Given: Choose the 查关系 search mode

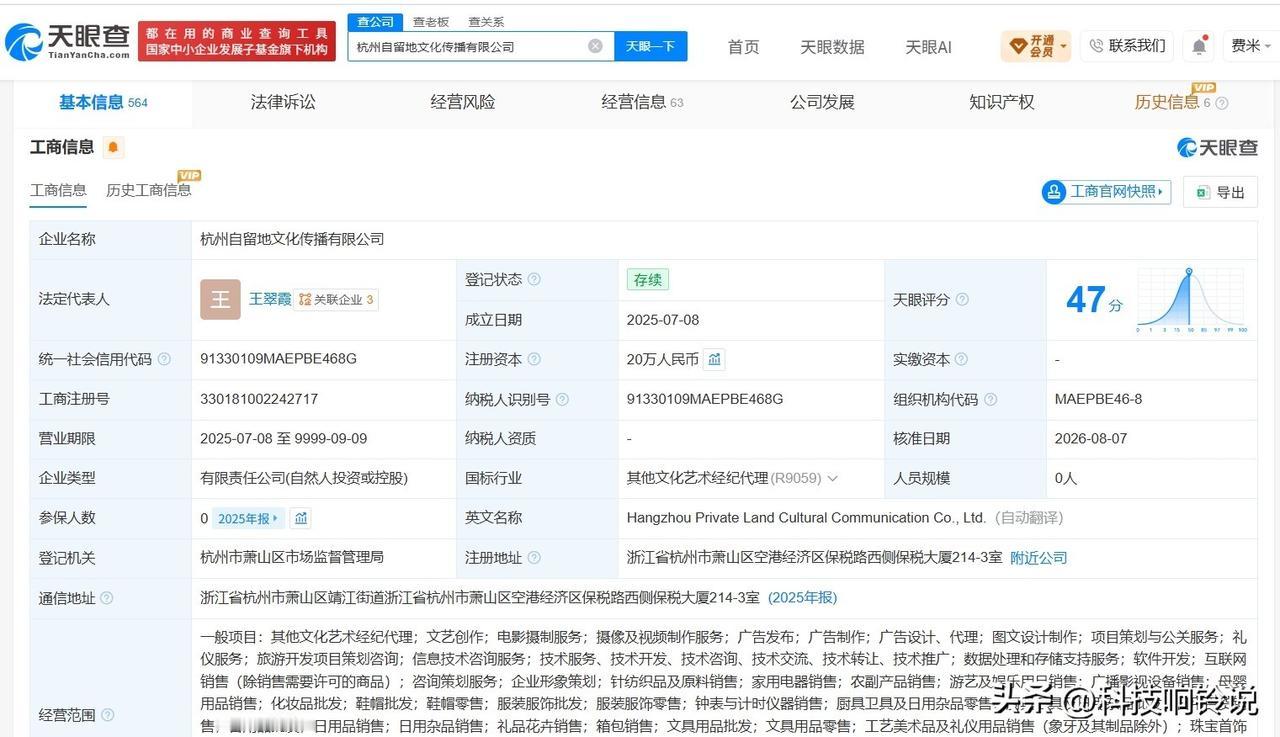Looking at the screenshot, I should (486, 22).
